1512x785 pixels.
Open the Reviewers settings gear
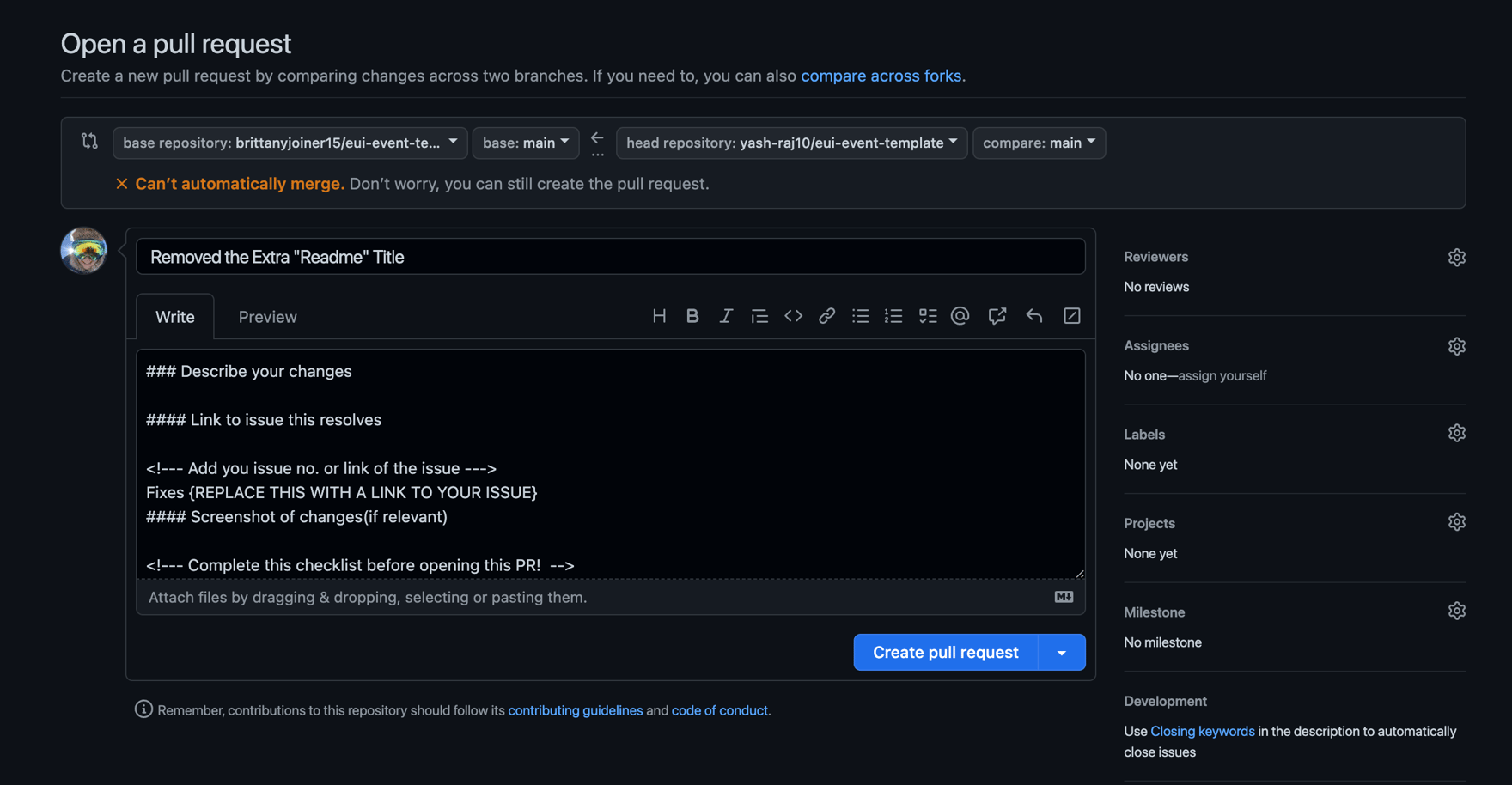[1456, 257]
